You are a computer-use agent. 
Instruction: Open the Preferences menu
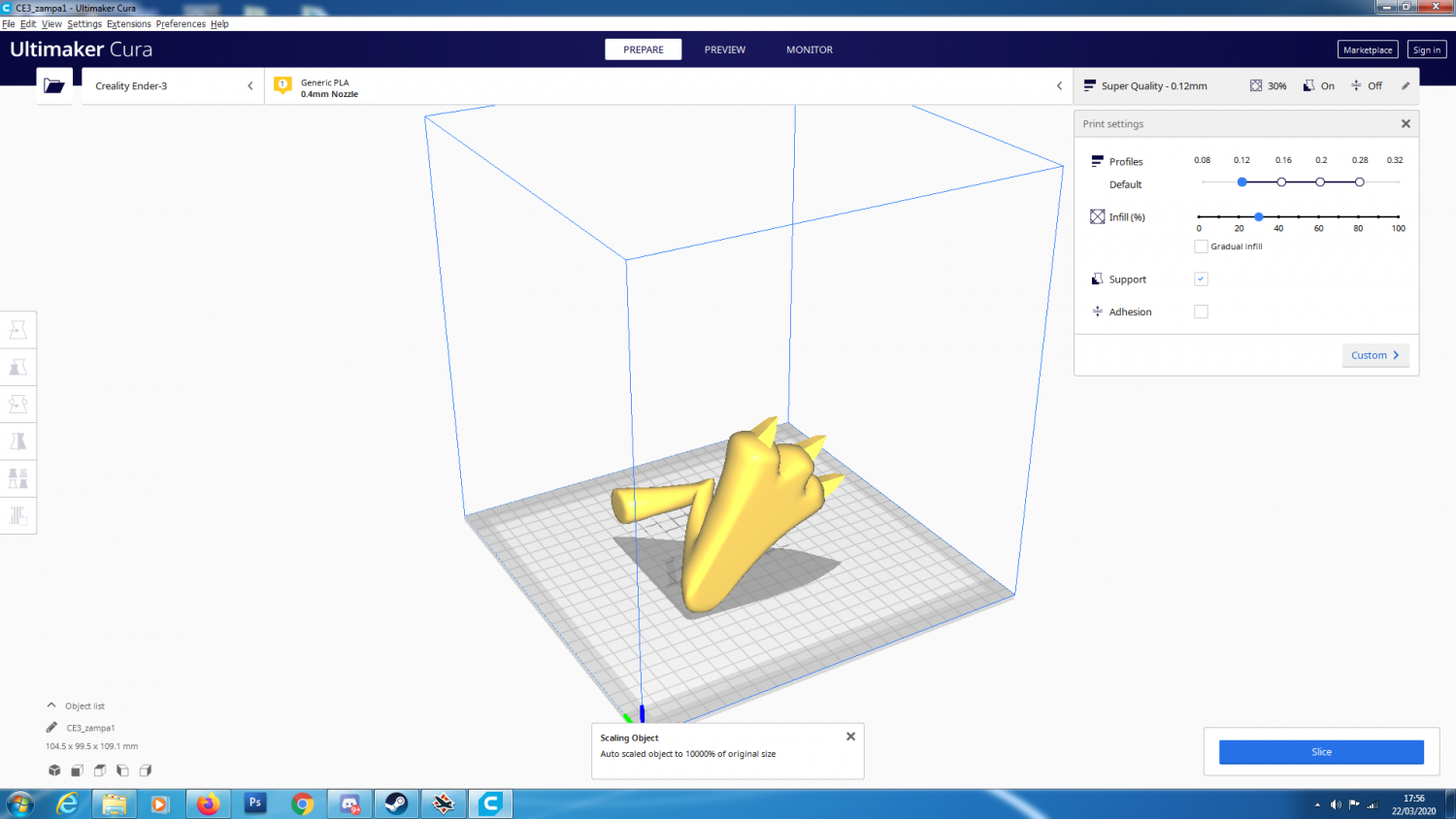(181, 24)
